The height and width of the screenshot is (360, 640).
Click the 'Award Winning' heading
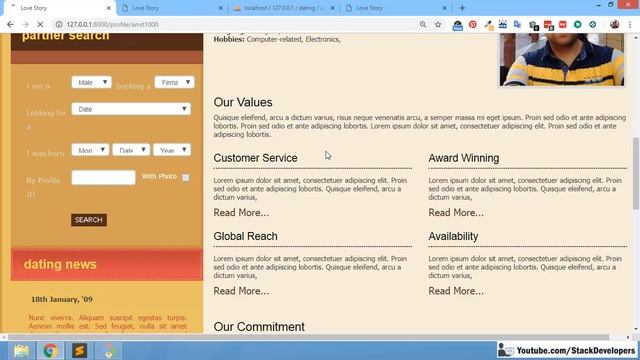(x=464, y=158)
